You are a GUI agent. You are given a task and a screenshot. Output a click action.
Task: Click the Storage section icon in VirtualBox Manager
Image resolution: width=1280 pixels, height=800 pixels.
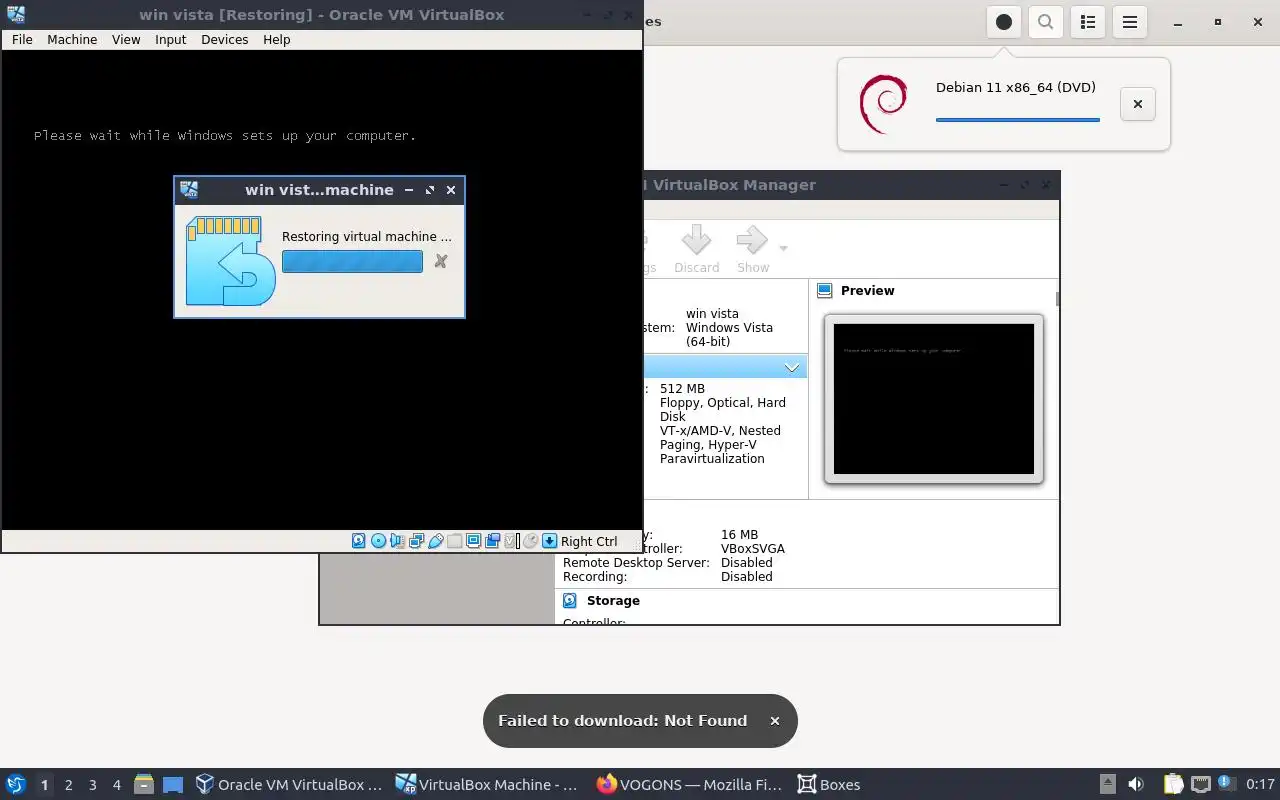coord(570,601)
